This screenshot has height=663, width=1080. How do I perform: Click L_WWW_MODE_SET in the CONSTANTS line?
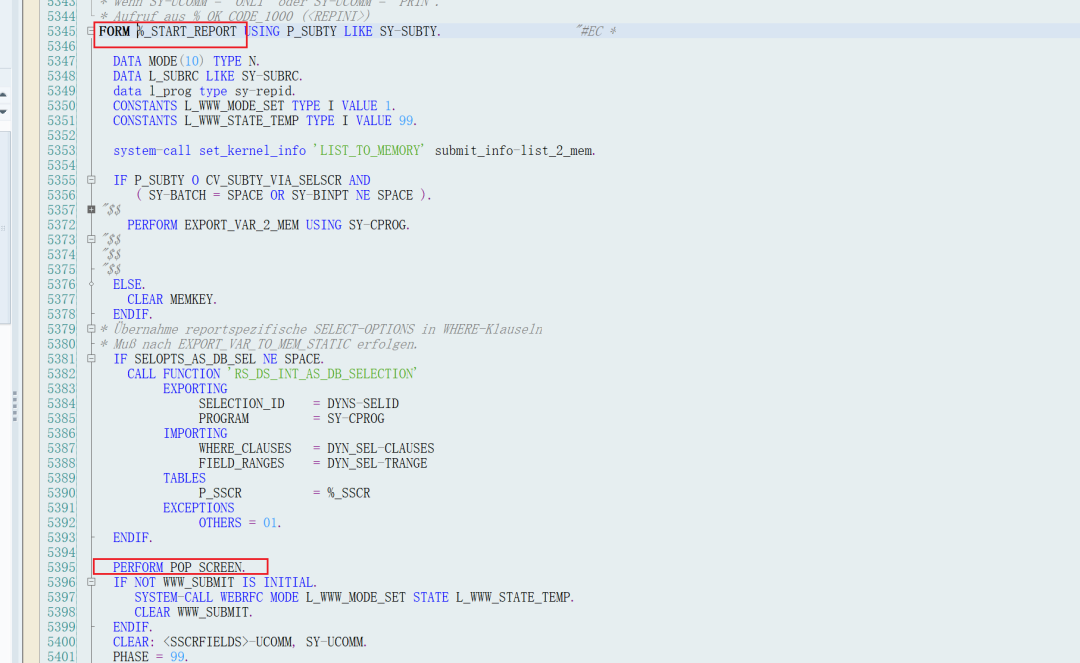pyautogui.click(x=234, y=106)
